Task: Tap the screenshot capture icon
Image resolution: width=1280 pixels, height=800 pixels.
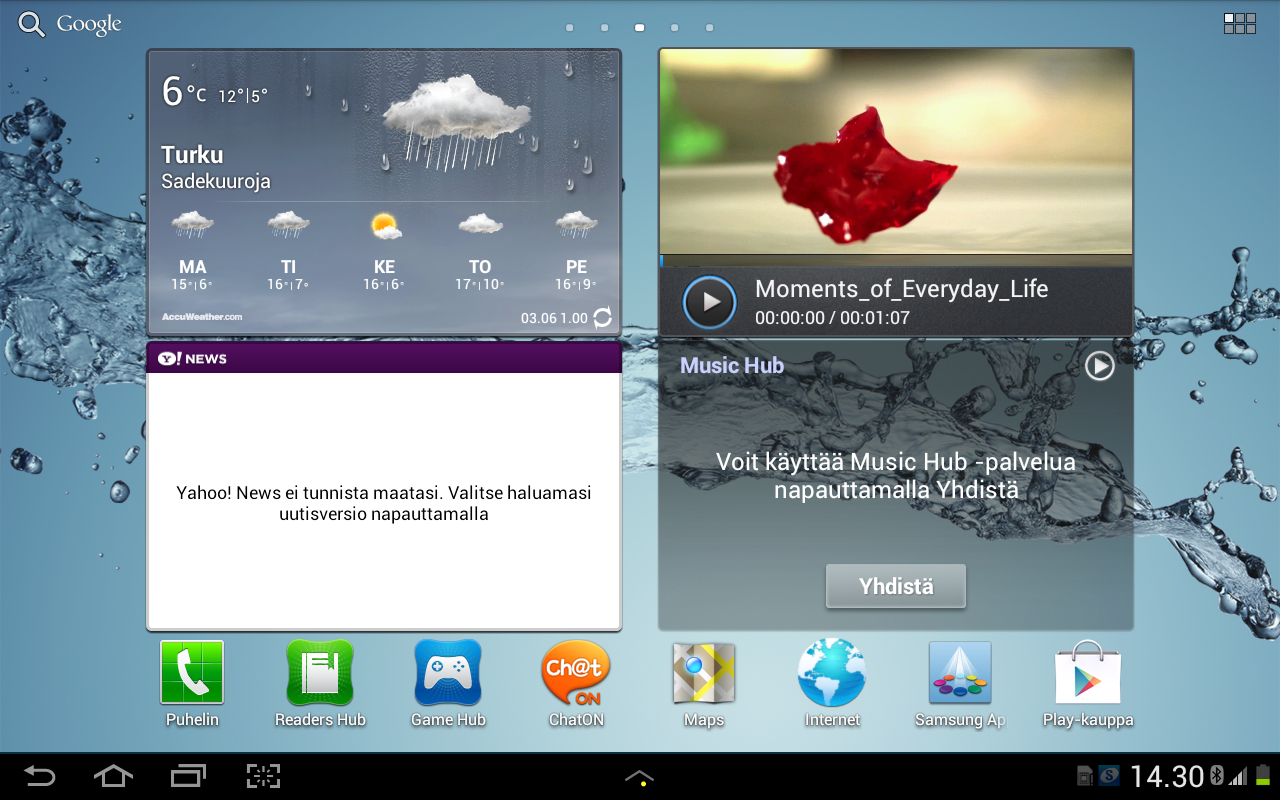Action: (263, 776)
